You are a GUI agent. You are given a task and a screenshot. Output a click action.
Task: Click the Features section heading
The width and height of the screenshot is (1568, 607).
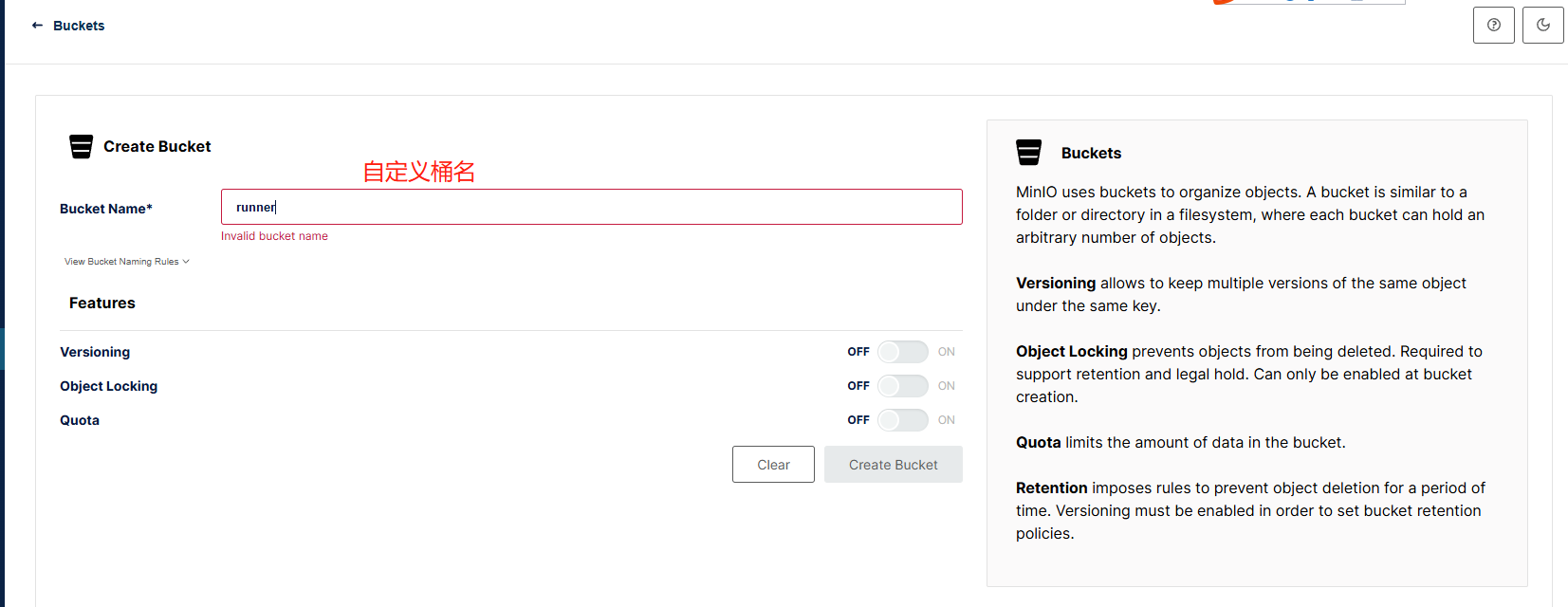102,303
